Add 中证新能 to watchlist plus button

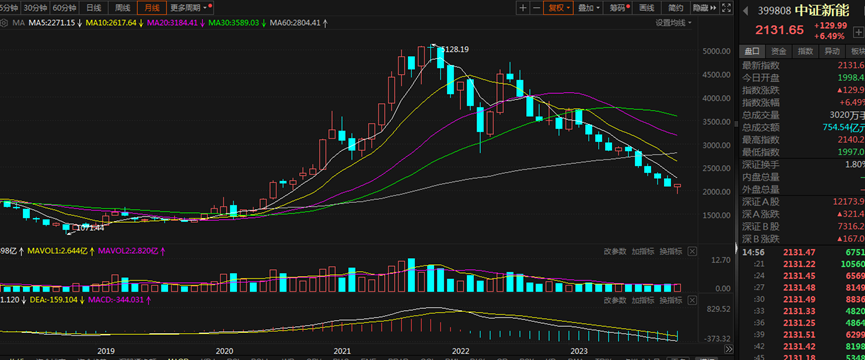point(859,33)
